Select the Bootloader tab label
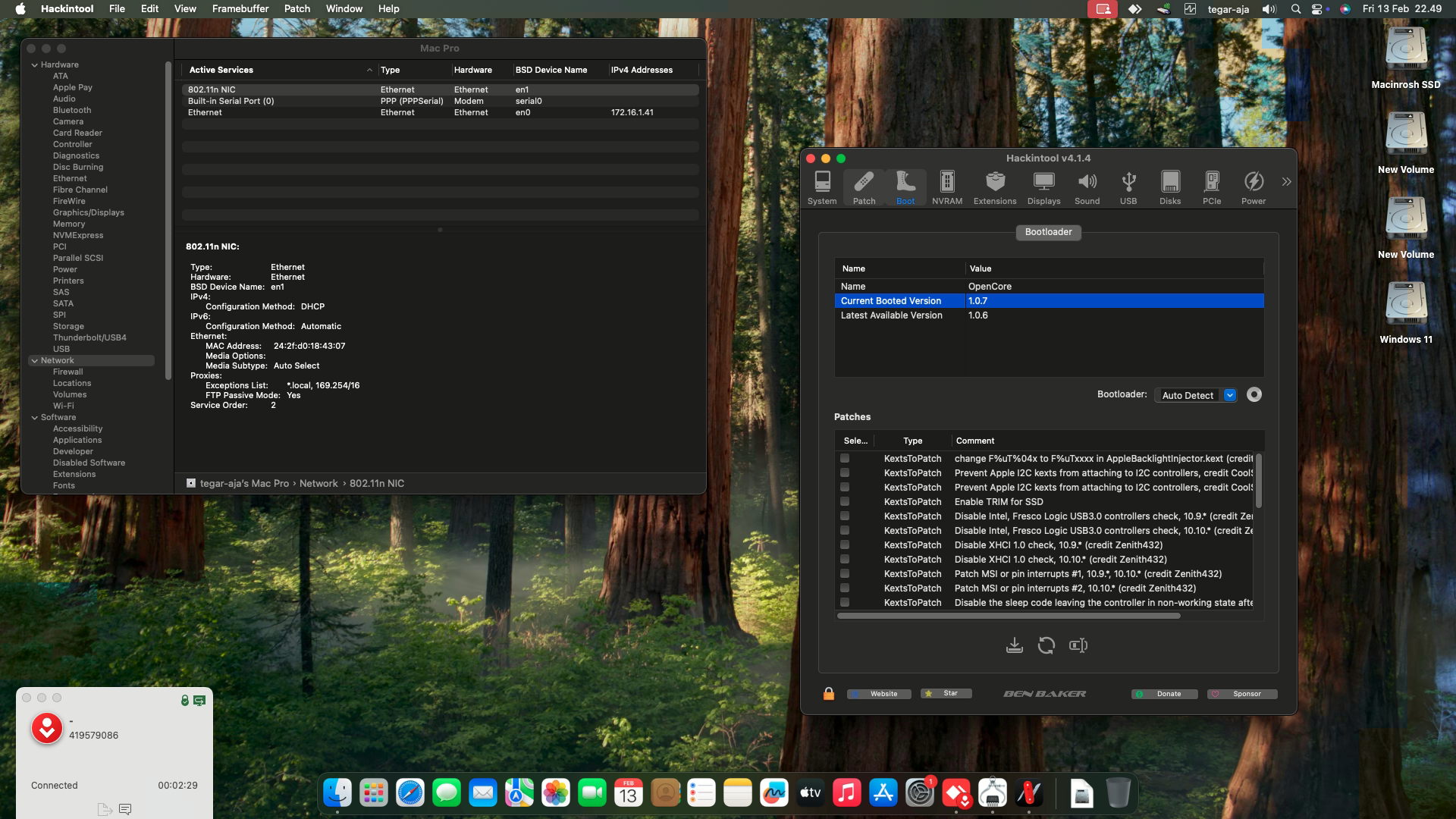The image size is (1456, 819). tap(1049, 232)
